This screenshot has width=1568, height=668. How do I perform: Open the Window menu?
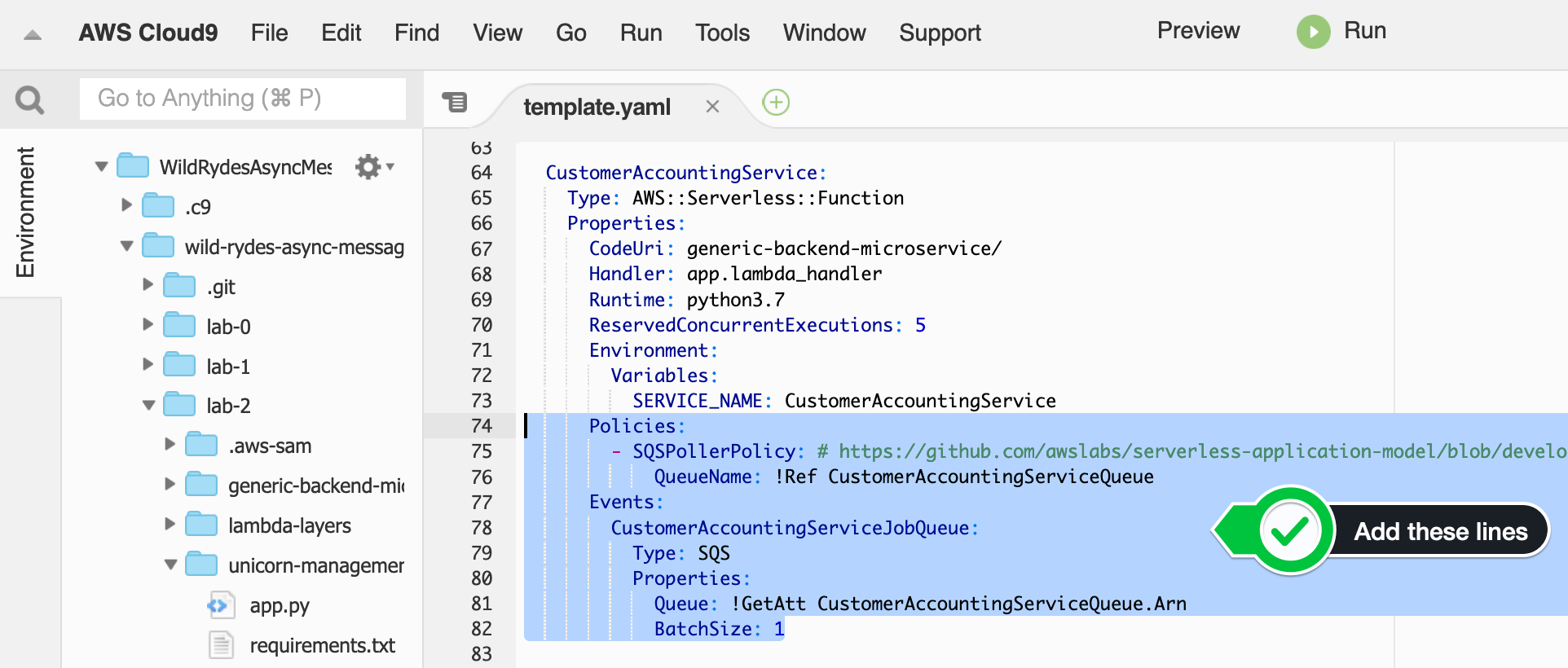point(825,33)
